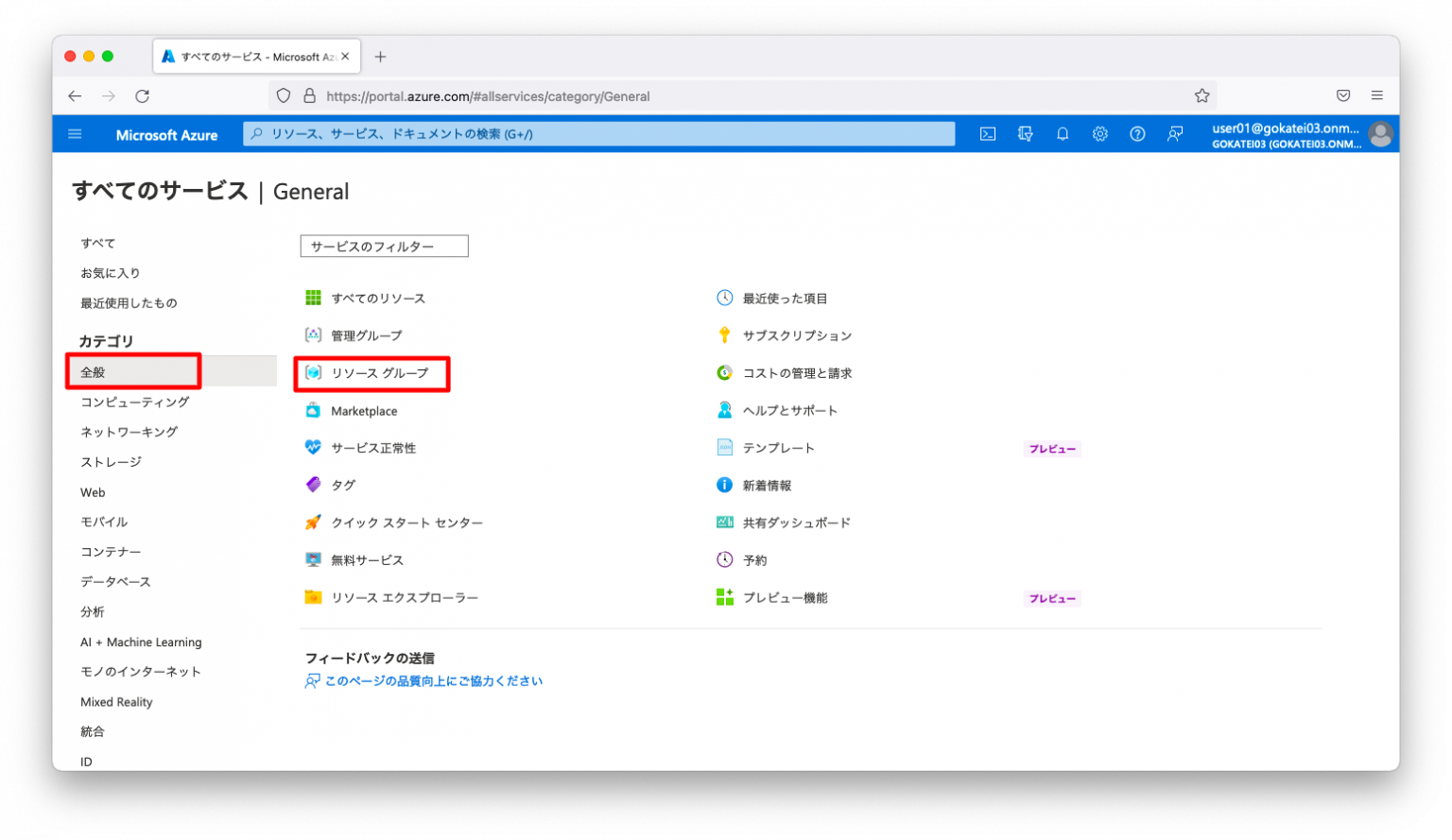Open the browser application menu

tap(1377, 95)
